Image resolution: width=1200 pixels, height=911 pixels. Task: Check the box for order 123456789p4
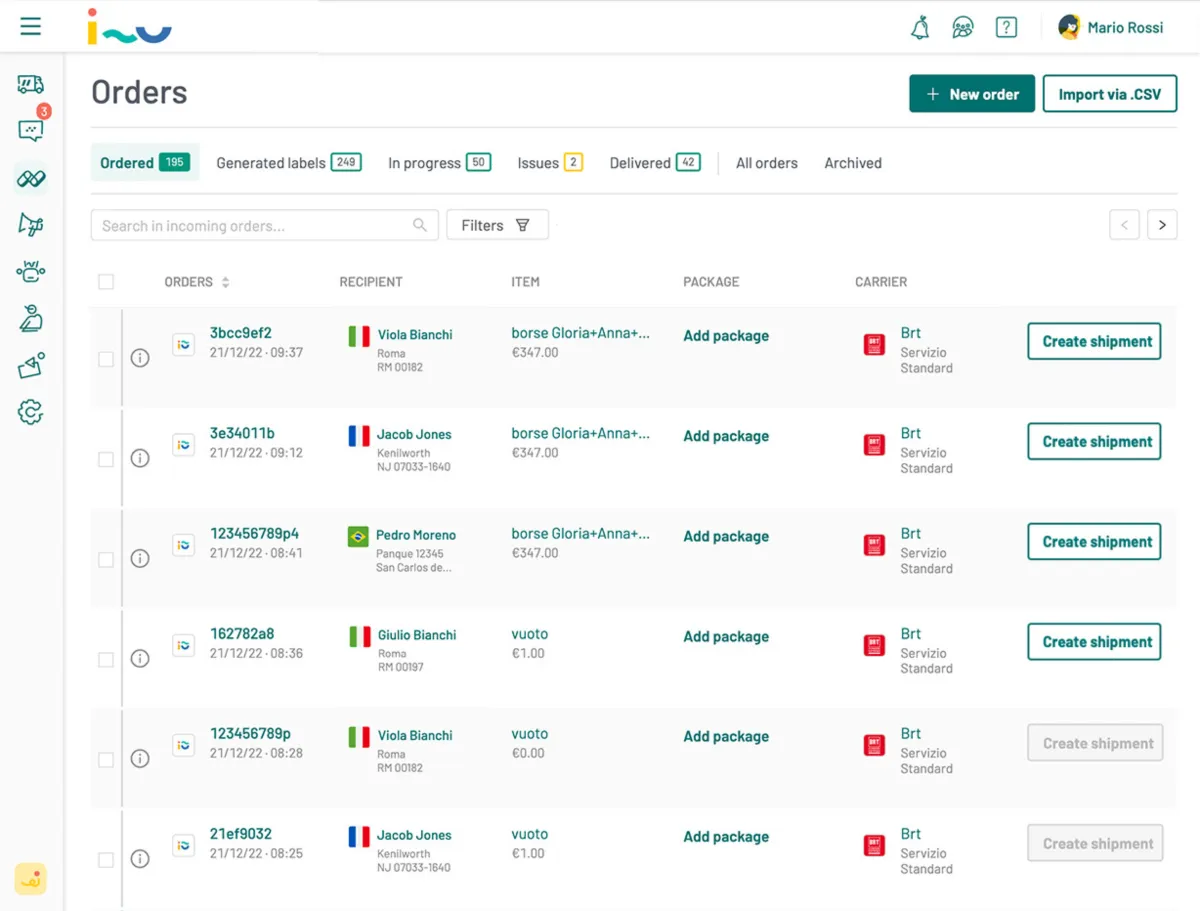(x=106, y=559)
